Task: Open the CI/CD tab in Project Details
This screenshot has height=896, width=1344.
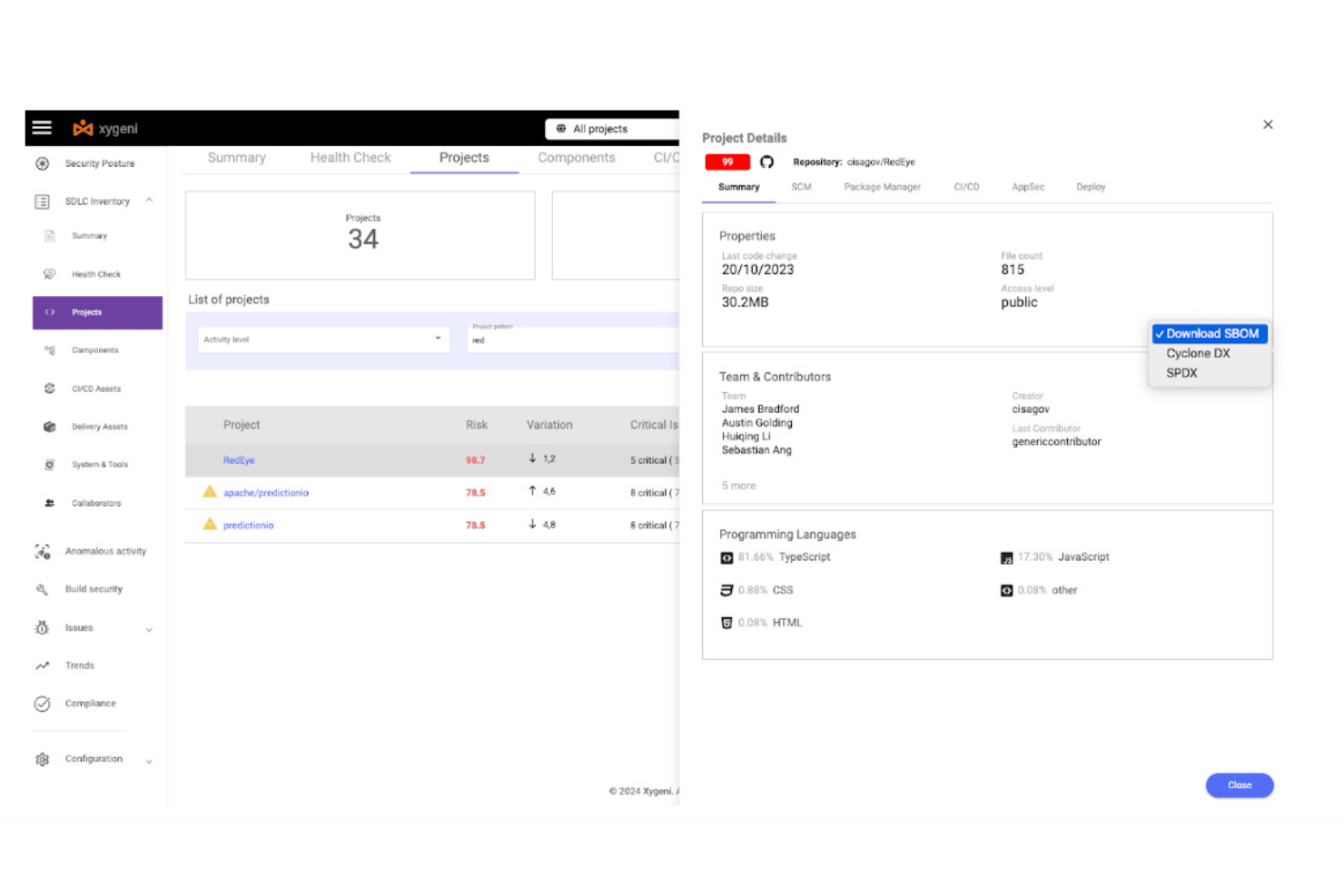Action: (x=966, y=187)
